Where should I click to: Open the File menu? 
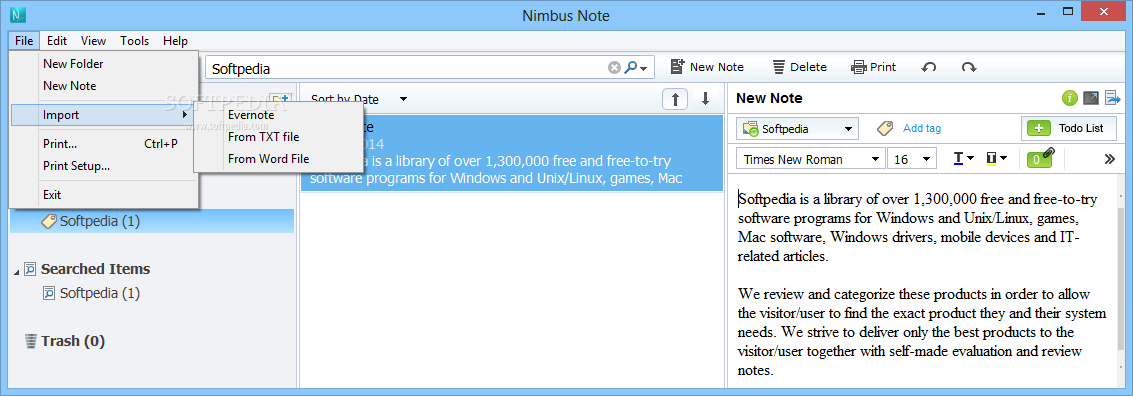click(24, 41)
